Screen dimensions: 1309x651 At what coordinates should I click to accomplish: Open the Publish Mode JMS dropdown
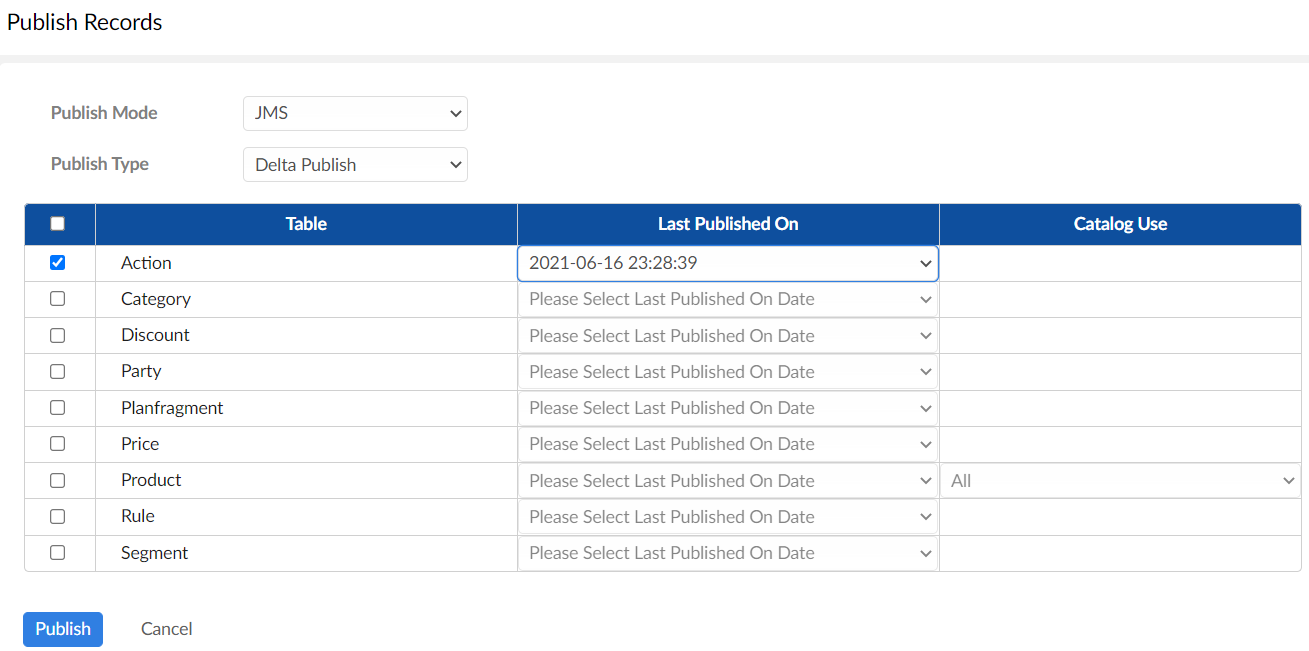click(x=355, y=113)
